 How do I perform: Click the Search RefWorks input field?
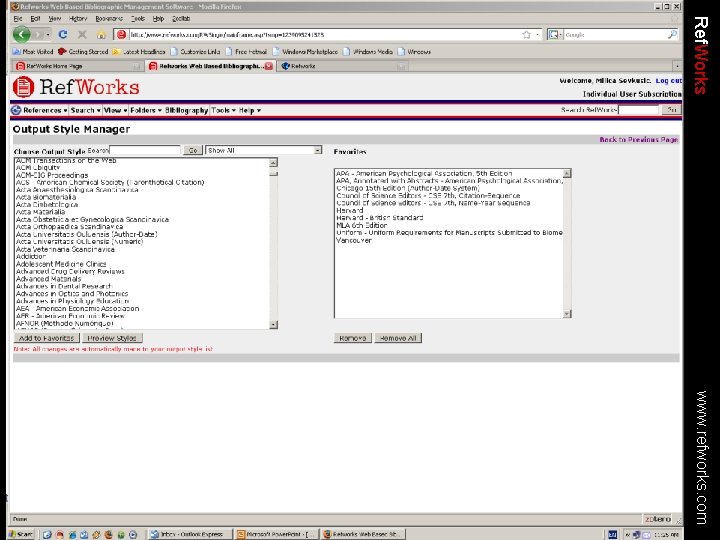click(x=639, y=110)
